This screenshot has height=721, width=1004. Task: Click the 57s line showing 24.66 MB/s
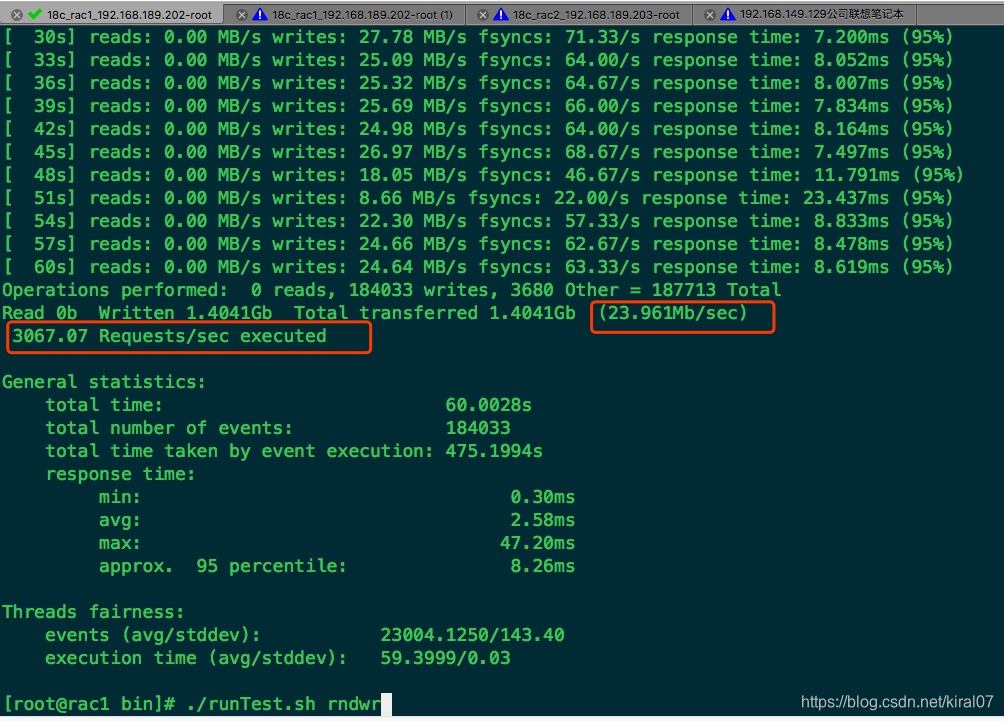478,244
